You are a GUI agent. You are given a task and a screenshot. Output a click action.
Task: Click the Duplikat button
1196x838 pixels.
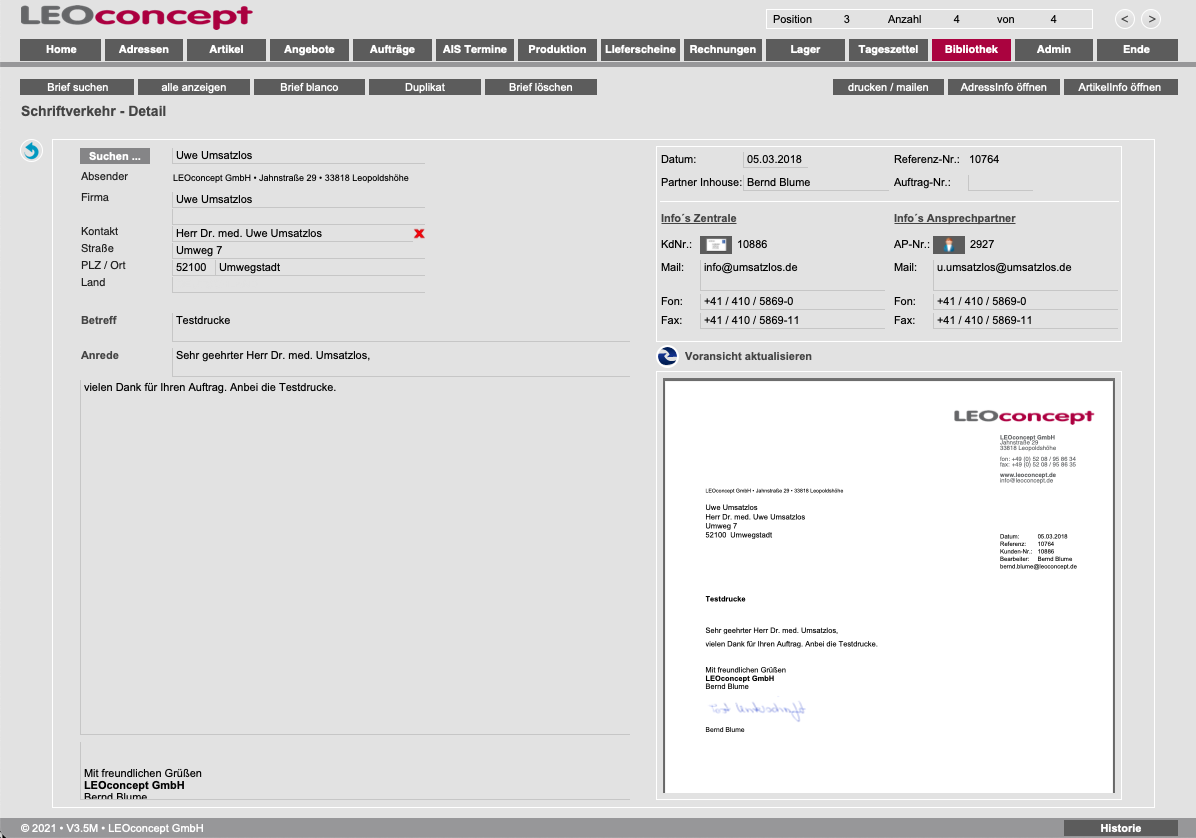pos(425,88)
